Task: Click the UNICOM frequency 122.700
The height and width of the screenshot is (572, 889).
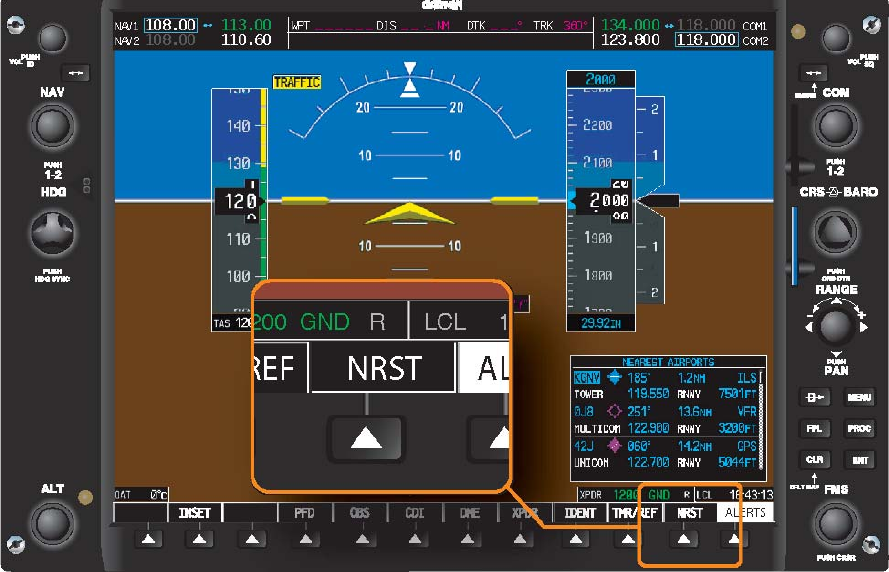Action: (x=648, y=462)
